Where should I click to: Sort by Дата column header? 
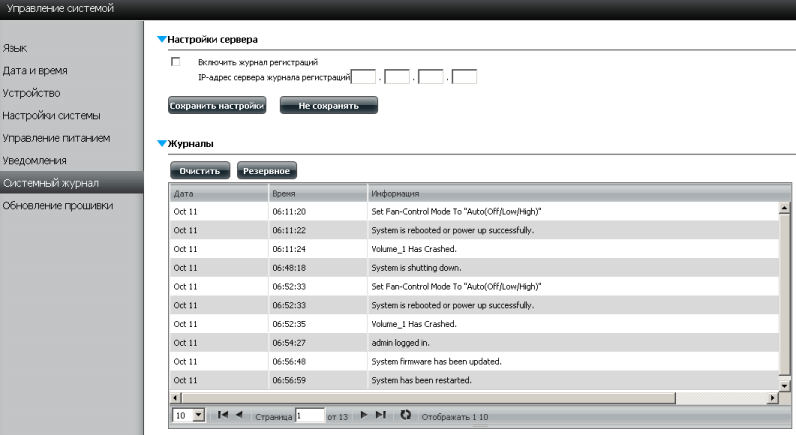tap(218, 193)
